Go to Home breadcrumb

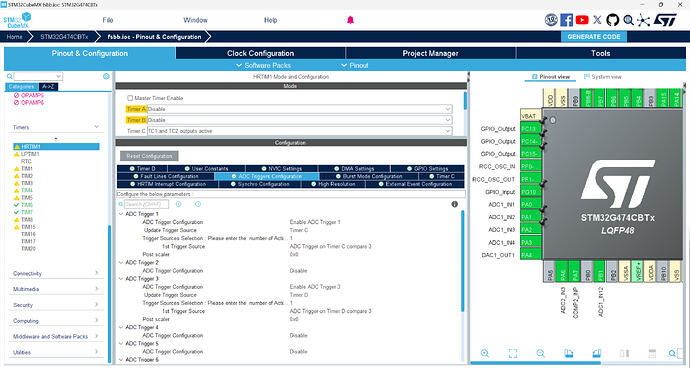coord(14,37)
